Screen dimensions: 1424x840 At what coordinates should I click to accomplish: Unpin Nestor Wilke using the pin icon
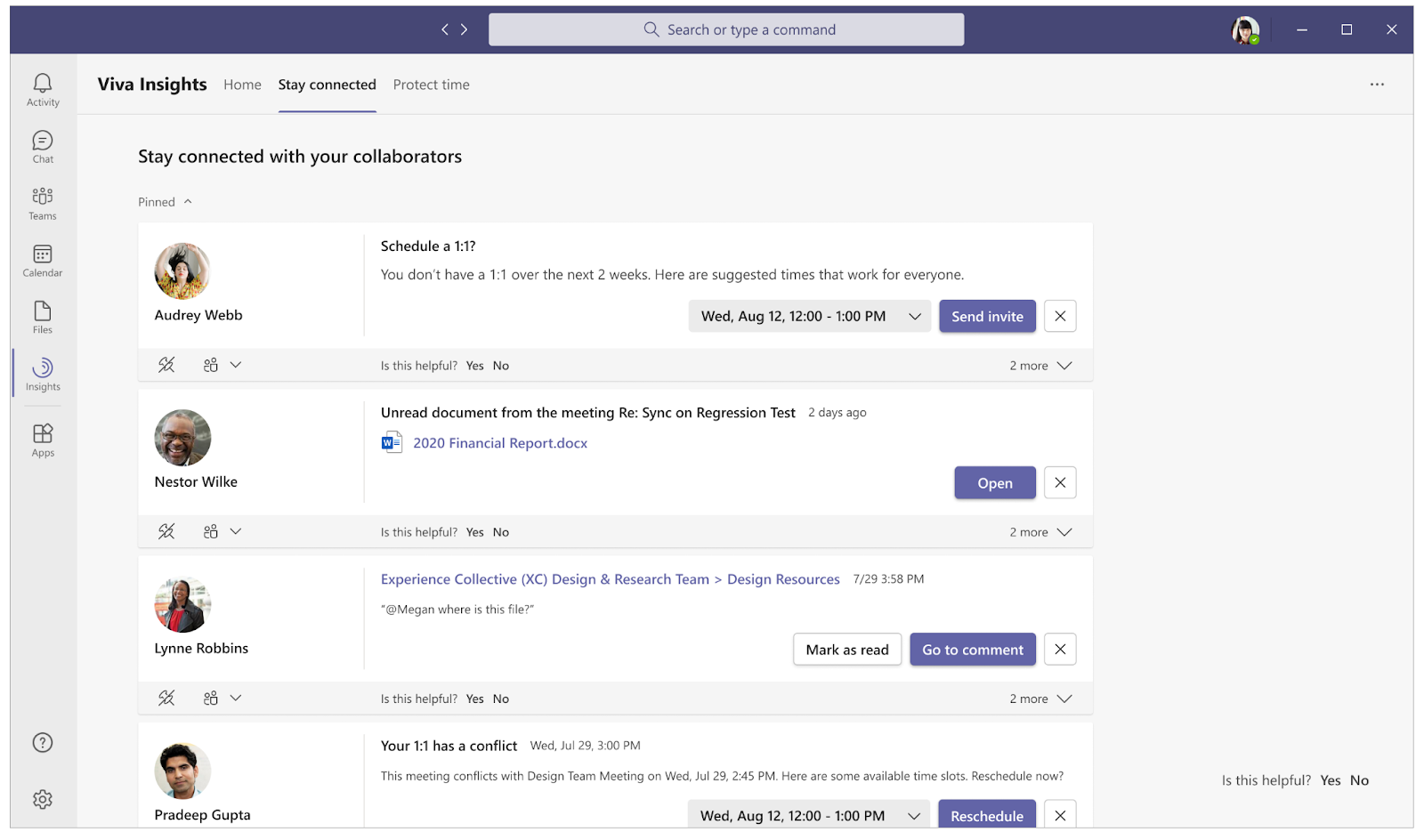pyautogui.click(x=166, y=531)
